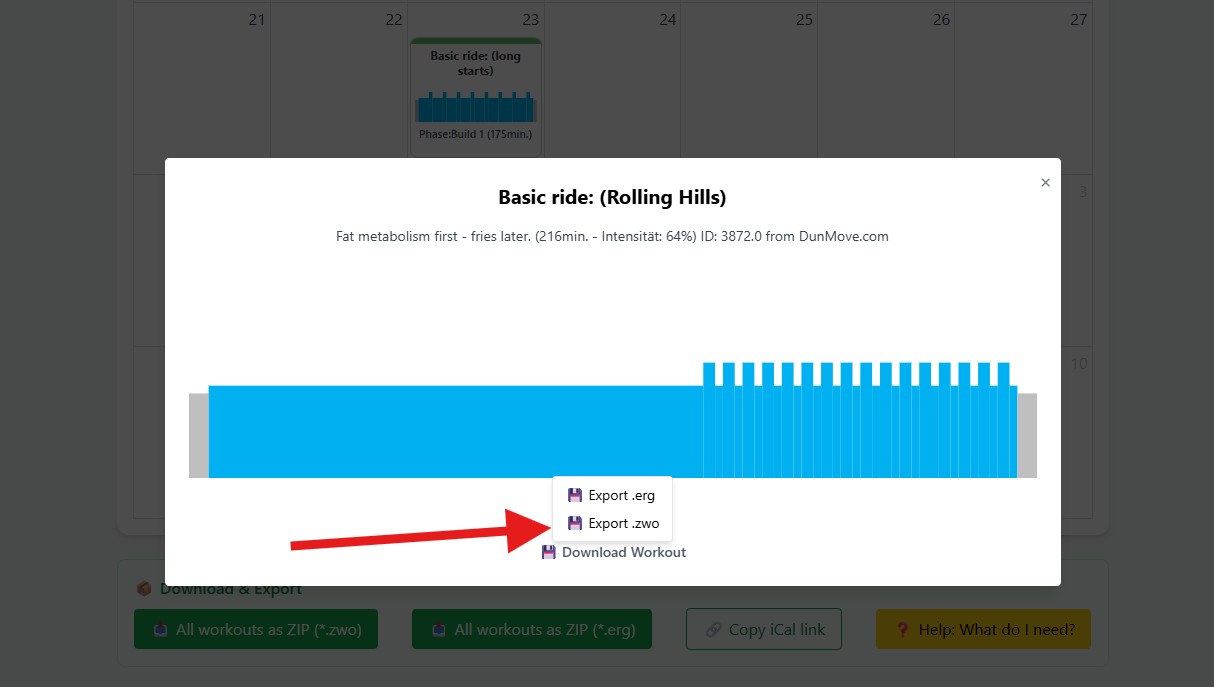Click the package icon beside Download & Export

click(x=144, y=589)
